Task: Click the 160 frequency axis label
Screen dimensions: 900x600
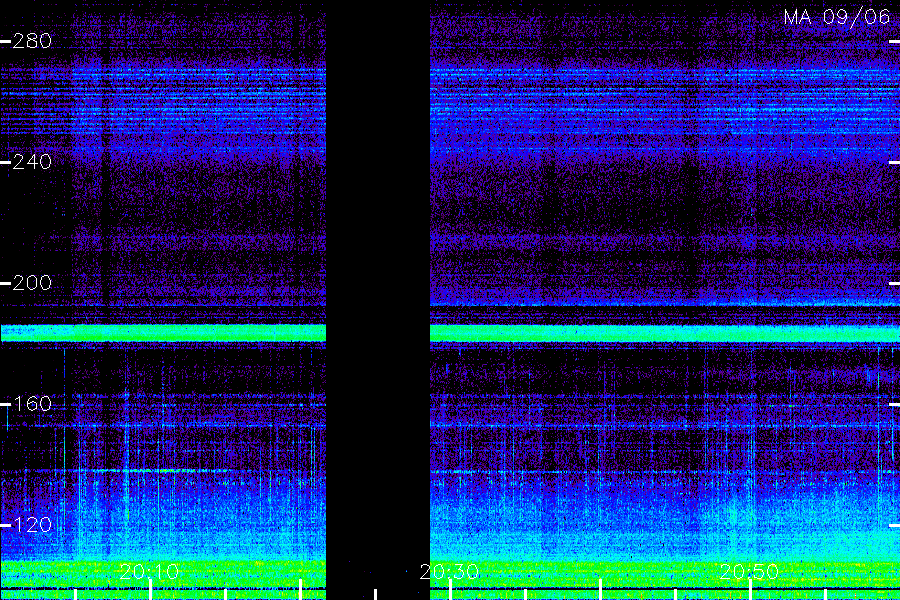Action: 32,404
